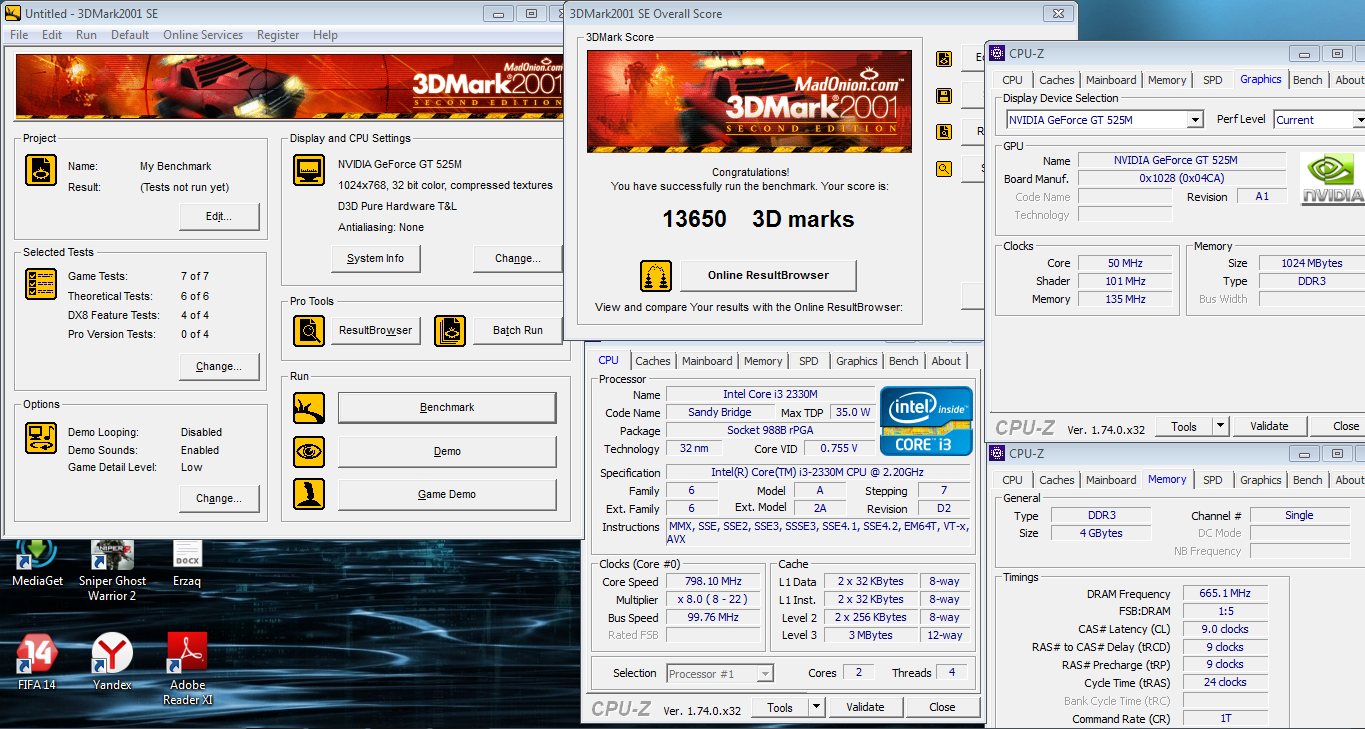This screenshot has height=729, width=1365.
Task: Open Display Device Selection dropdown
Action: (x=1195, y=120)
